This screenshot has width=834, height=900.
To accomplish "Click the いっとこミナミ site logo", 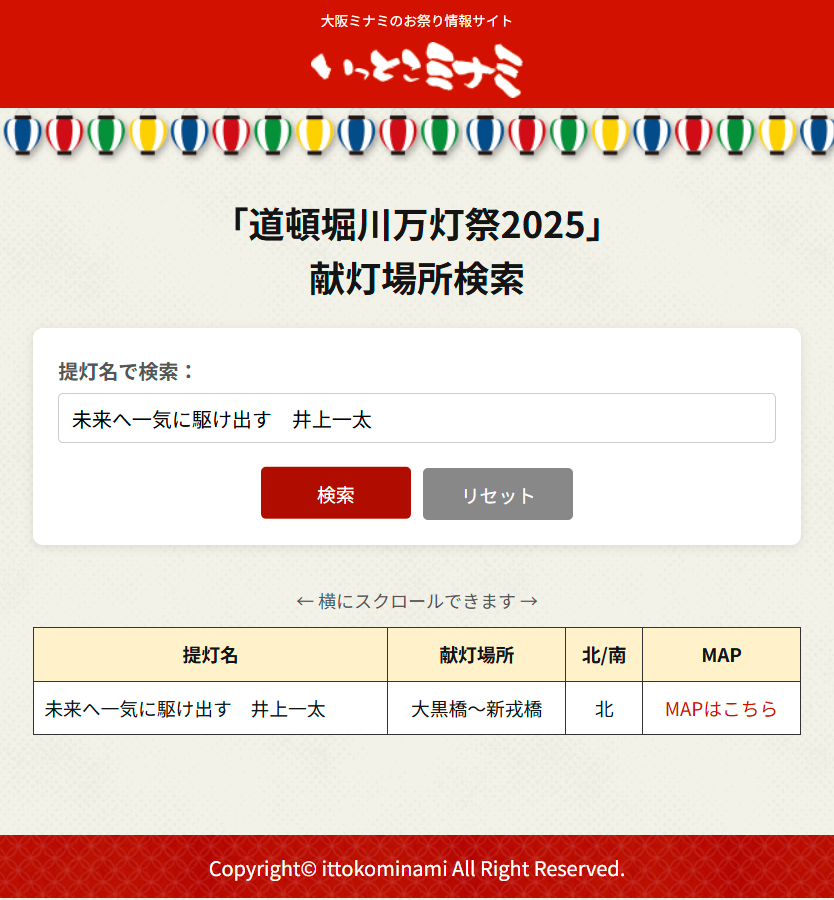I will 417,69.
